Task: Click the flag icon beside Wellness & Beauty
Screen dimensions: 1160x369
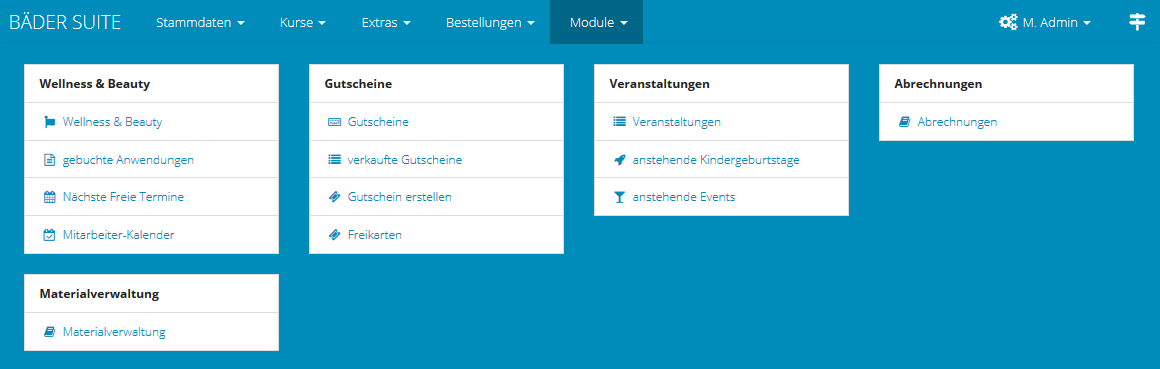Action: click(x=50, y=122)
